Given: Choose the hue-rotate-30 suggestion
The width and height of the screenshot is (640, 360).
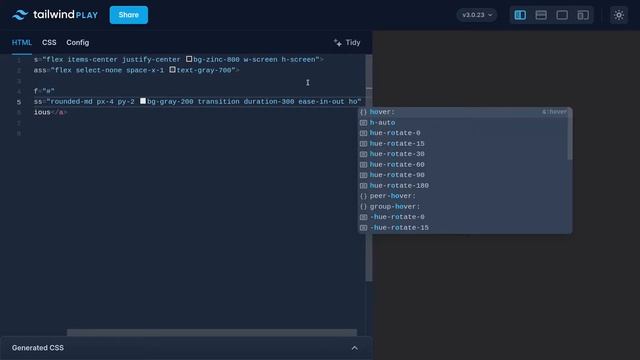Looking at the screenshot, I should pyautogui.click(x=463, y=154).
